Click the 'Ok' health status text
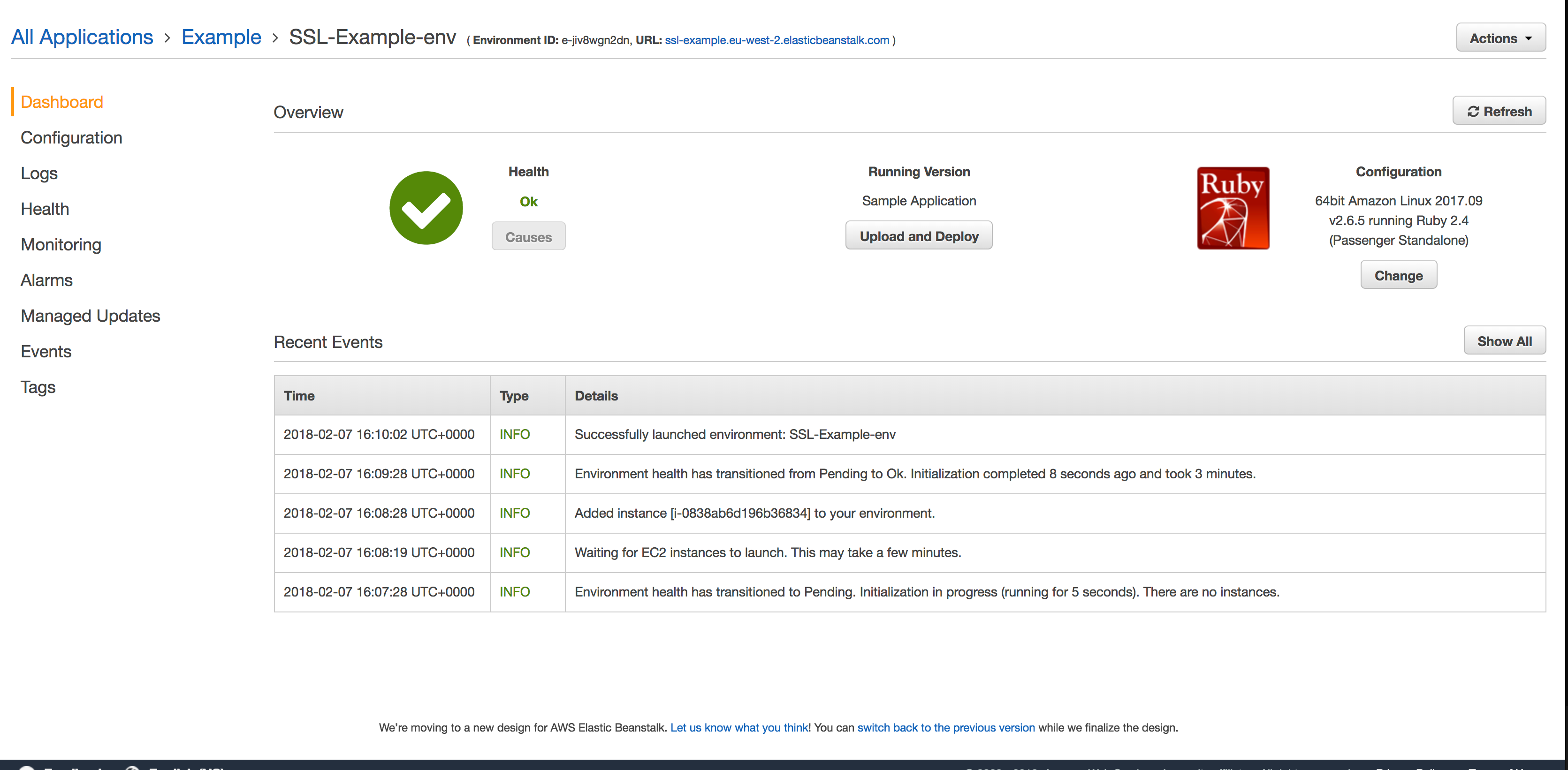 point(528,201)
